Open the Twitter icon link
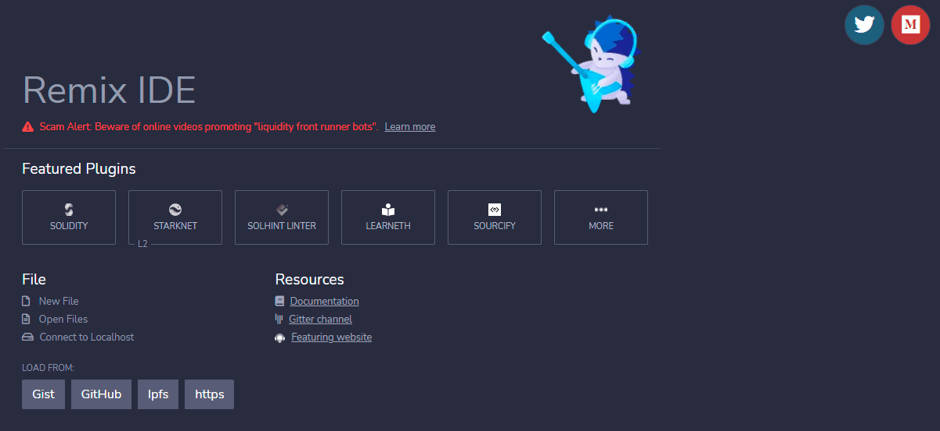Viewport: 940px width, 431px height. point(864,25)
